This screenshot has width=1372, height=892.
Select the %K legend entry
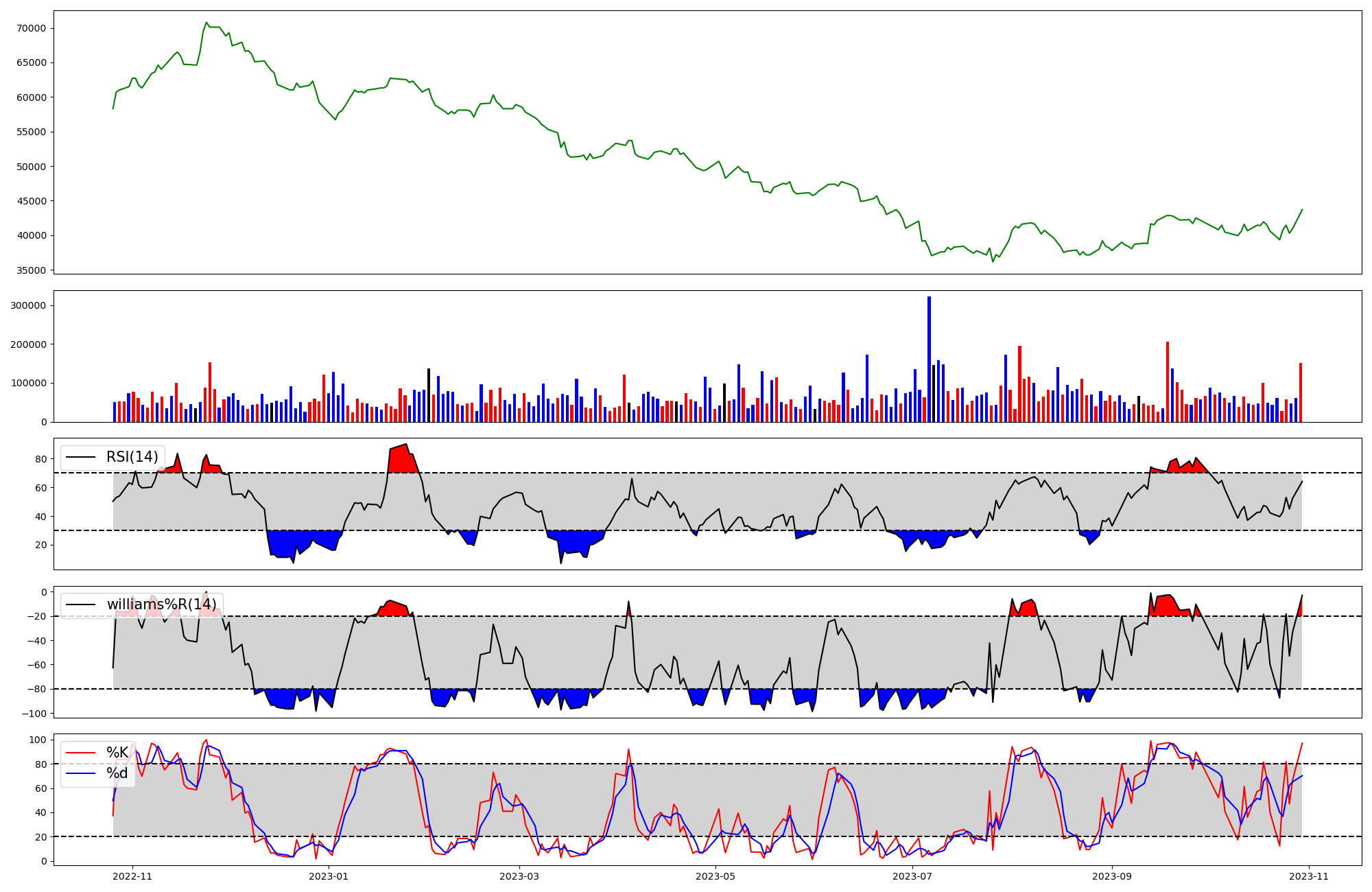click(117, 753)
